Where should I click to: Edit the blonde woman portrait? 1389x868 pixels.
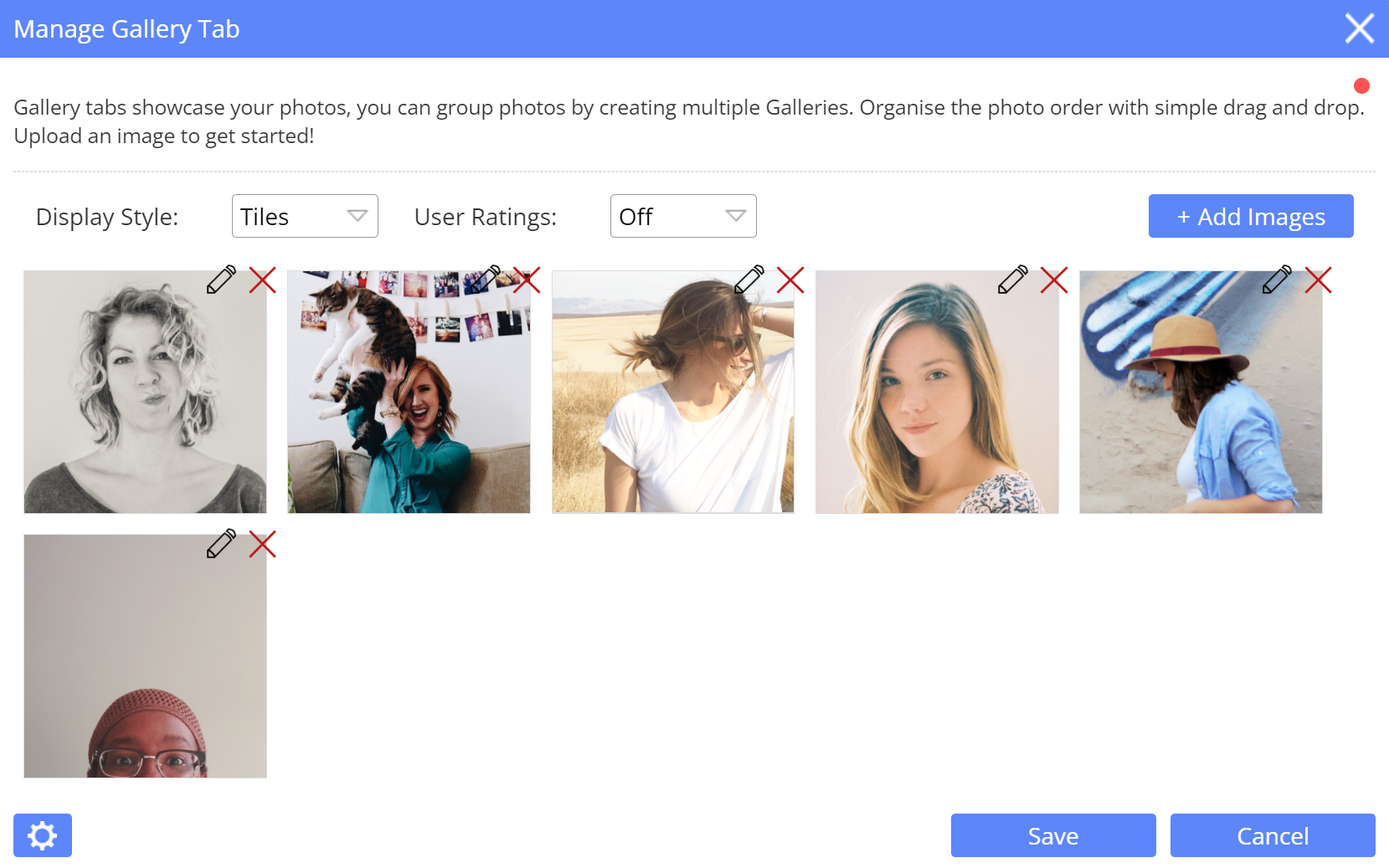pyautogui.click(x=1013, y=280)
